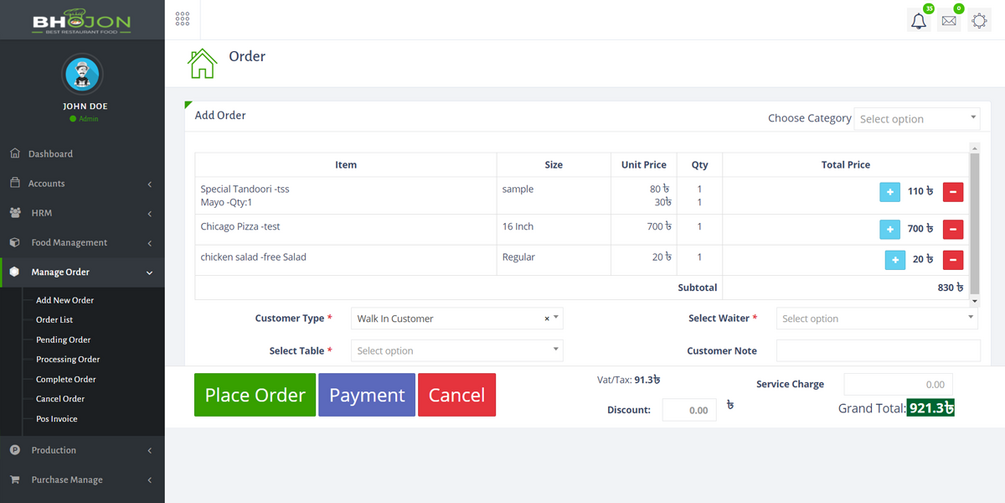Open Add New Order page
This screenshot has width=1005, height=503.
(x=65, y=300)
